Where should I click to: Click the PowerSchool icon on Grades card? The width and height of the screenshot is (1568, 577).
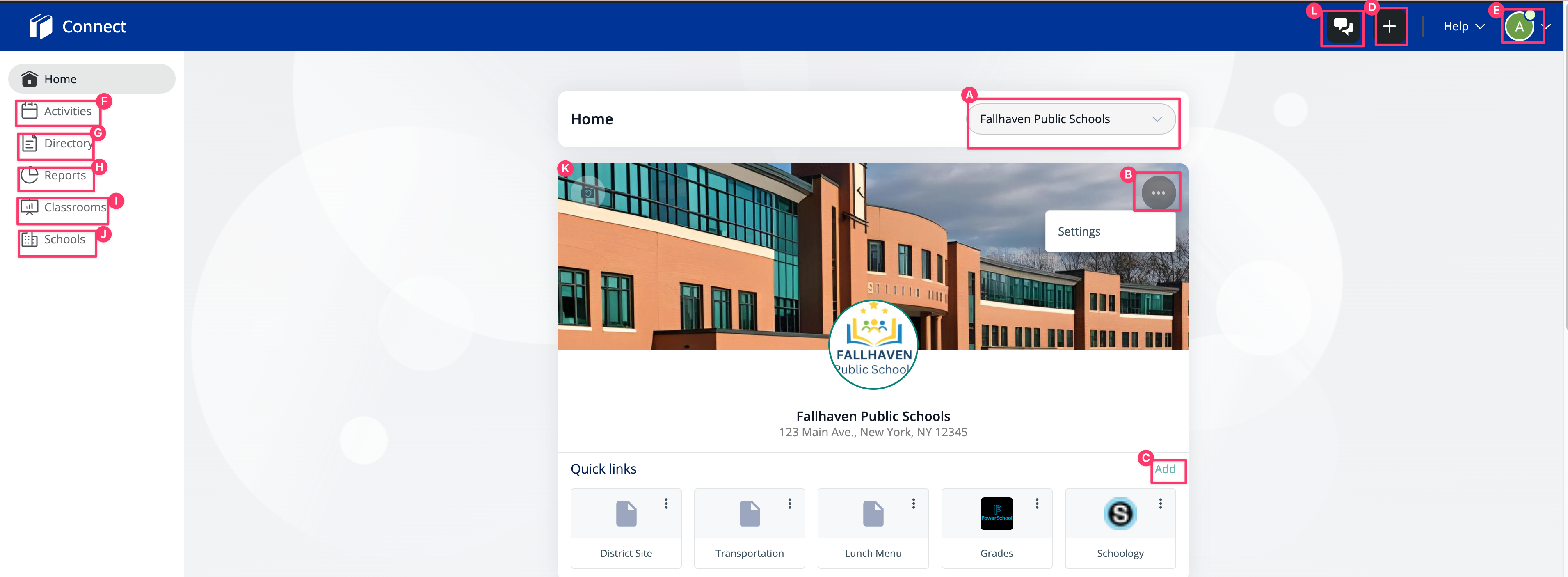point(997,514)
